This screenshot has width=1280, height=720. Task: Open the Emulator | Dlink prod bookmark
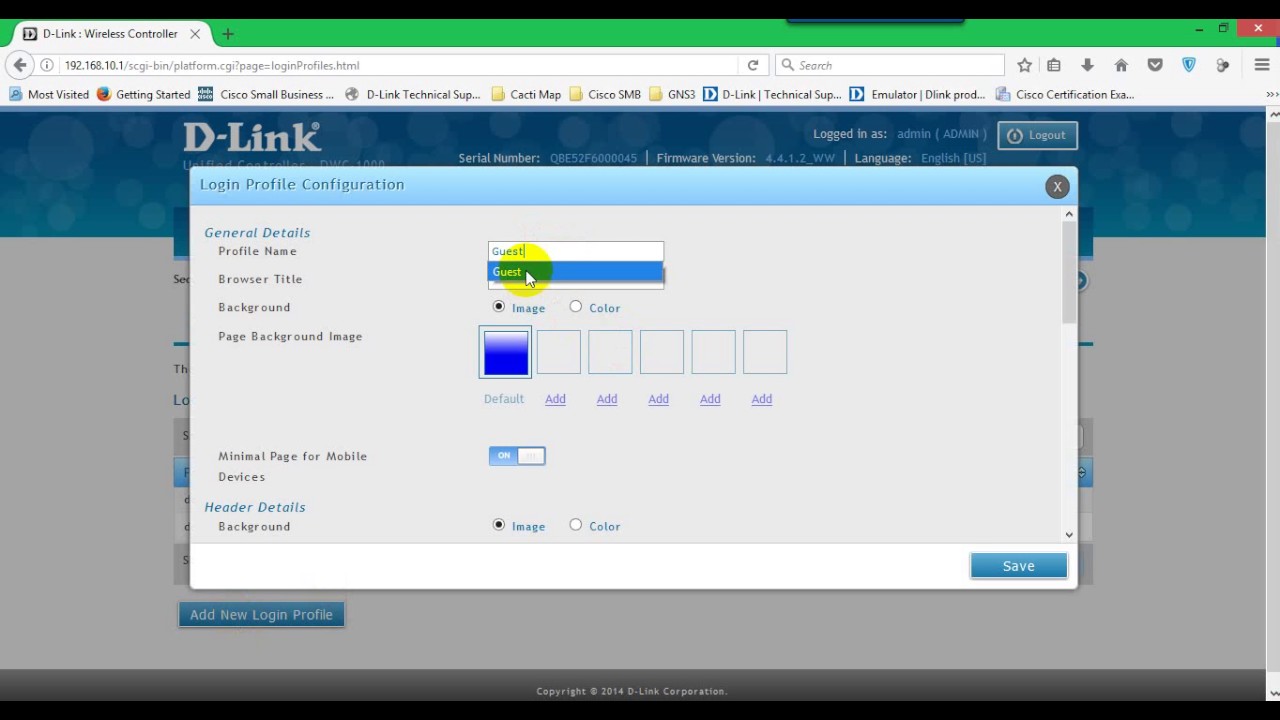tap(917, 95)
